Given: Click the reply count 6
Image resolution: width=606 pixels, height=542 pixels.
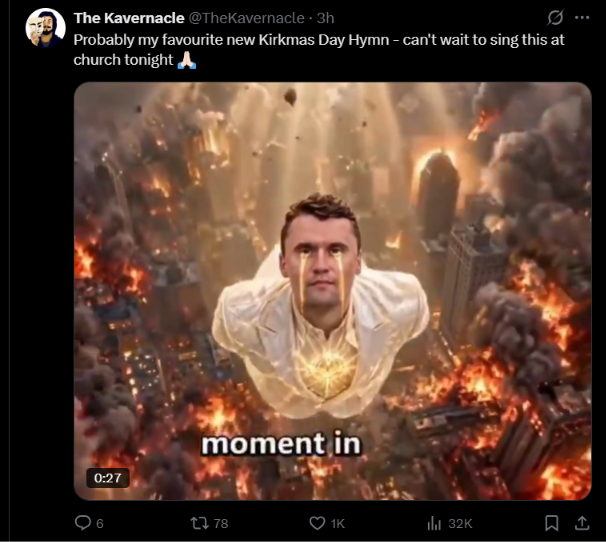Looking at the screenshot, I should click(100, 523).
